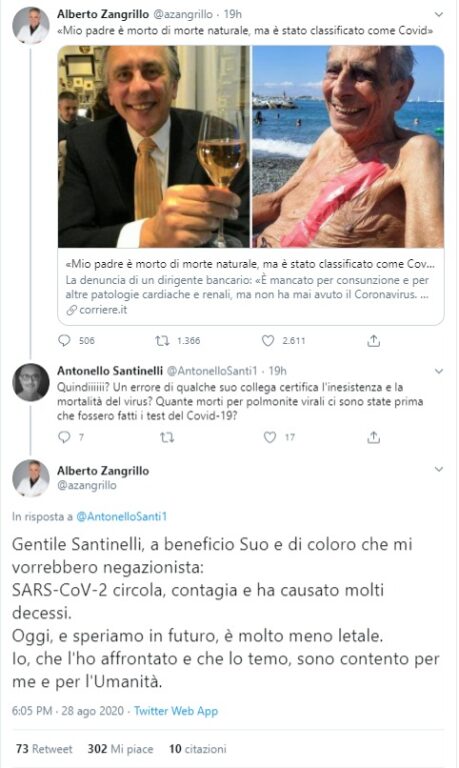
Task: View the 73 Retweet list
Action: pyautogui.click(x=44, y=748)
